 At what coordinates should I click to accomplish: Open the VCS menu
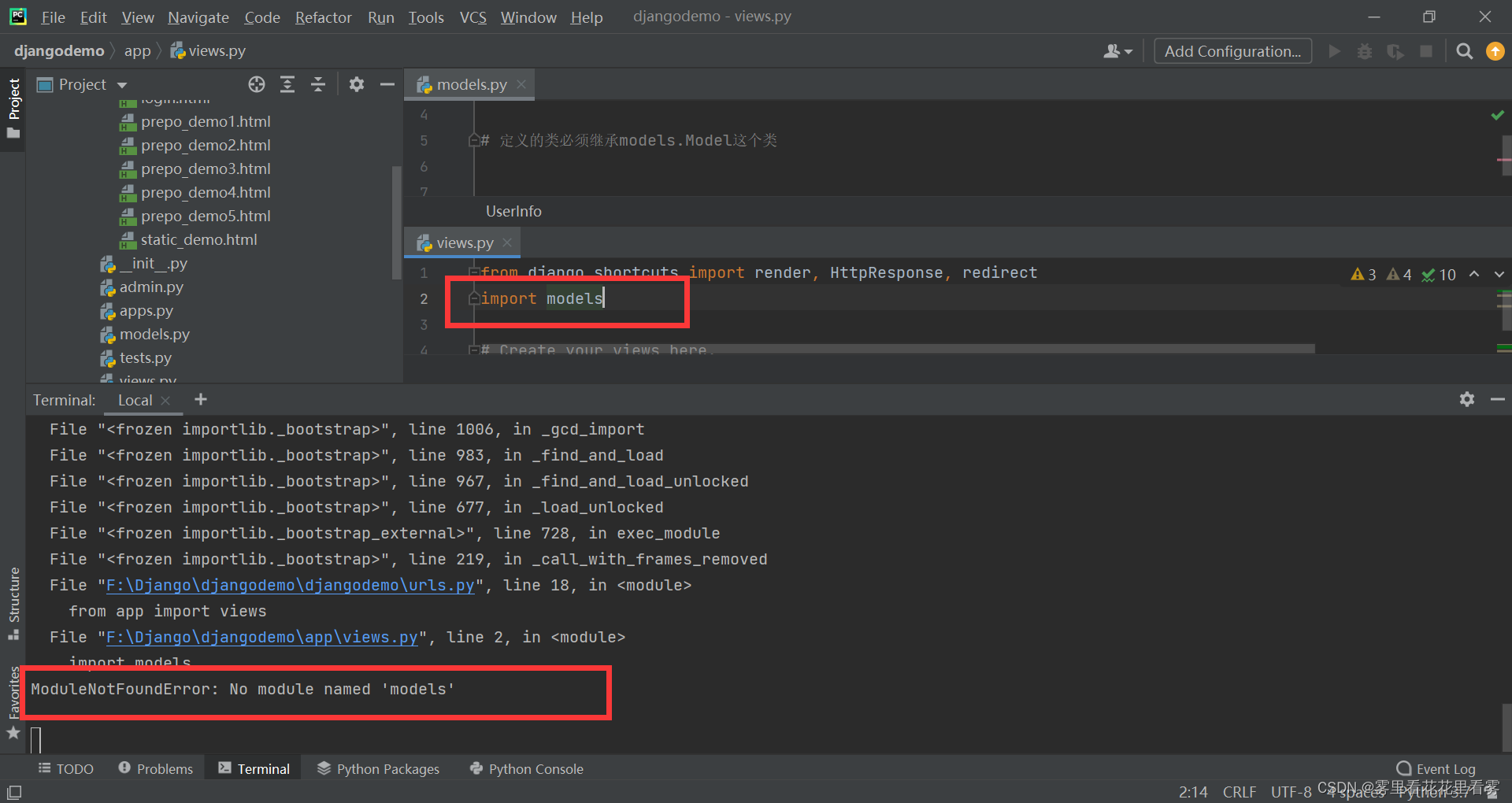(x=472, y=17)
